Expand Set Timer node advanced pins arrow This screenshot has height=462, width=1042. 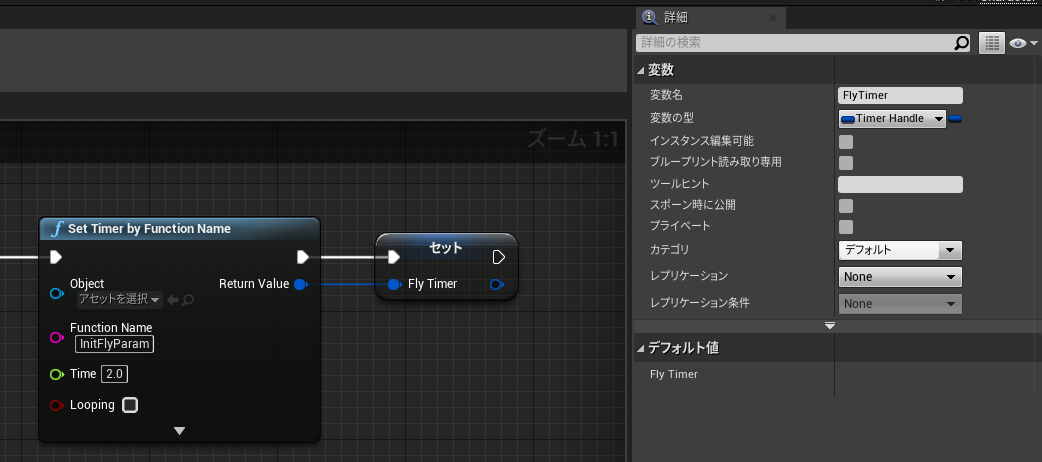point(179,431)
